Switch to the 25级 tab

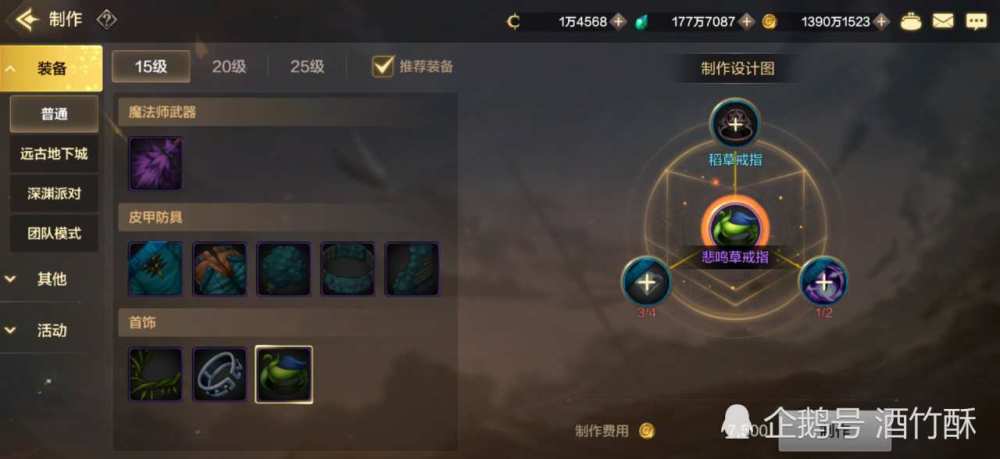[x=307, y=66]
